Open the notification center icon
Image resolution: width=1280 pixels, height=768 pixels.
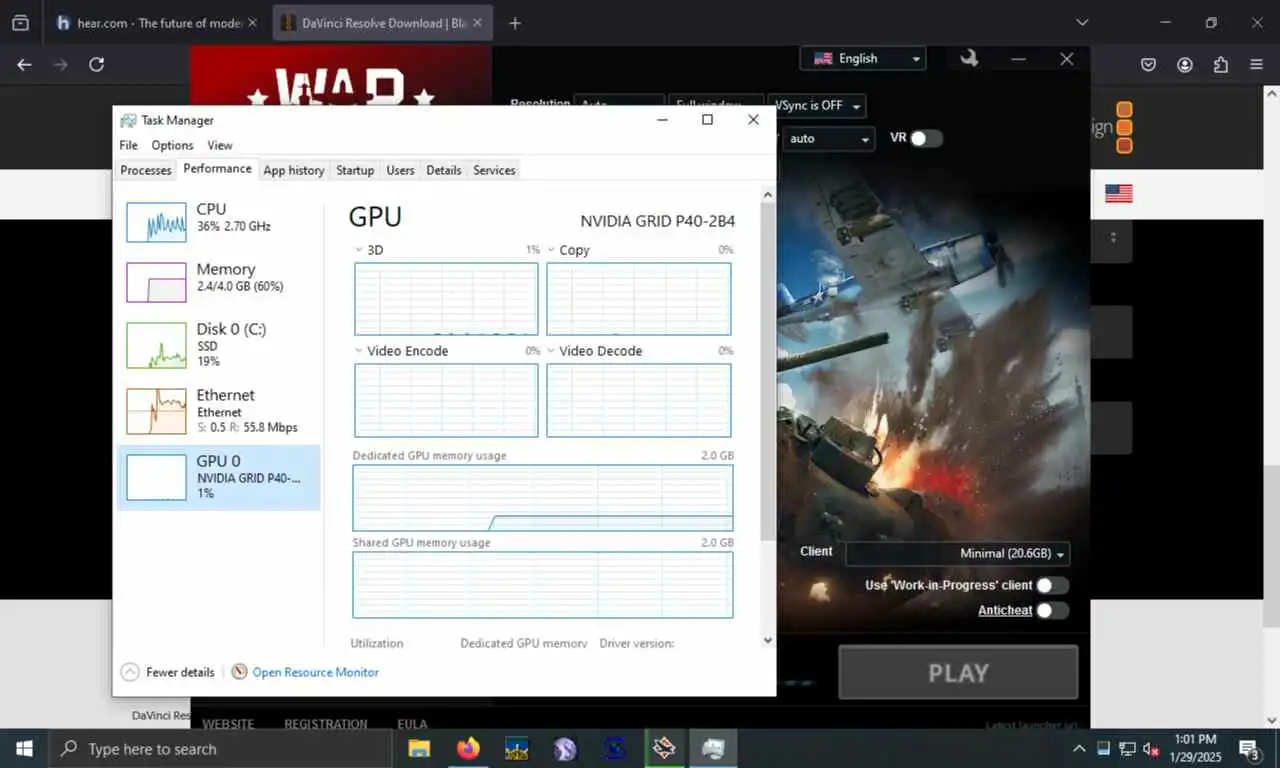pos(1249,748)
